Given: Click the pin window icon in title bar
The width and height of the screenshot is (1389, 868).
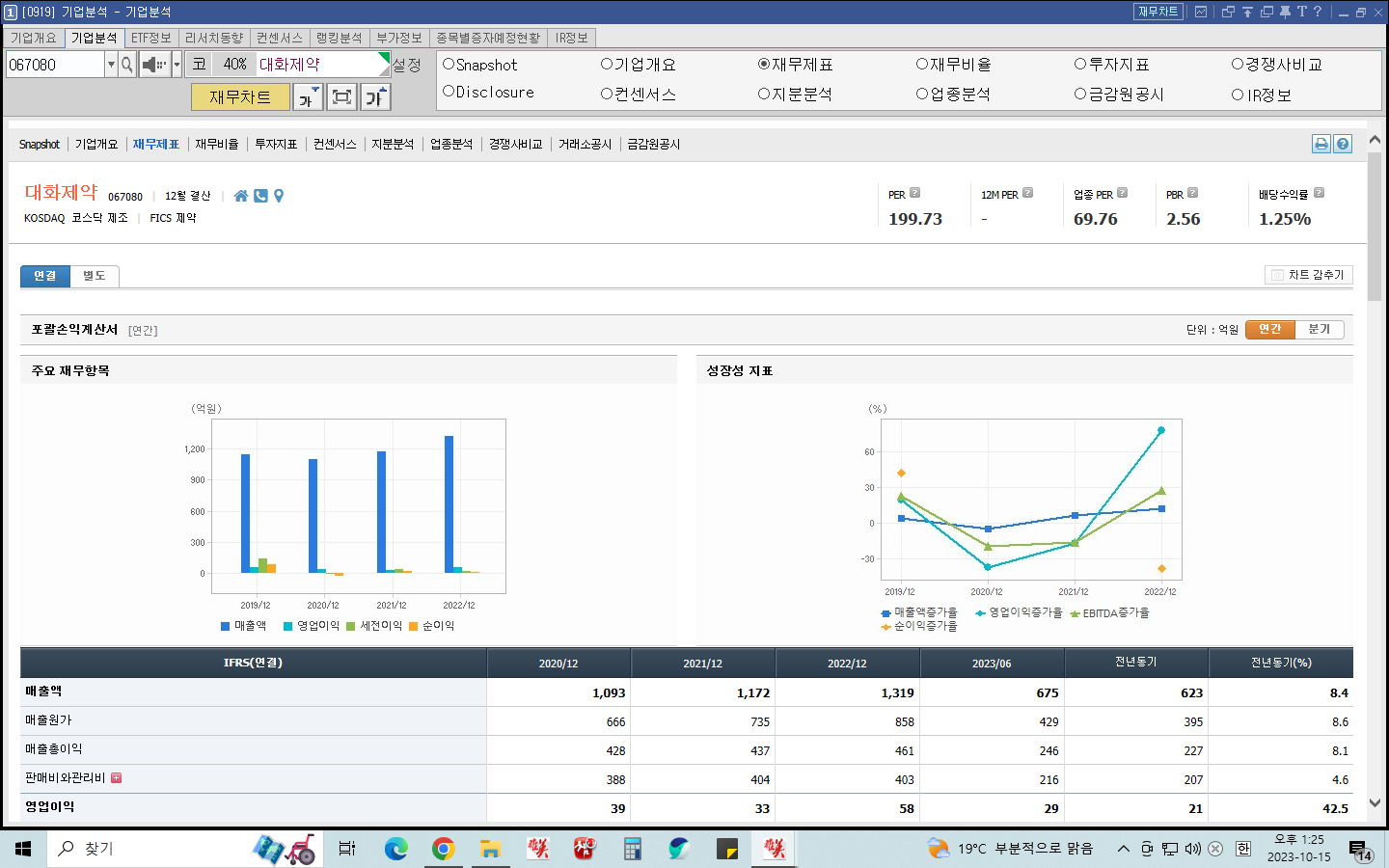Looking at the screenshot, I should (1285, 12).
